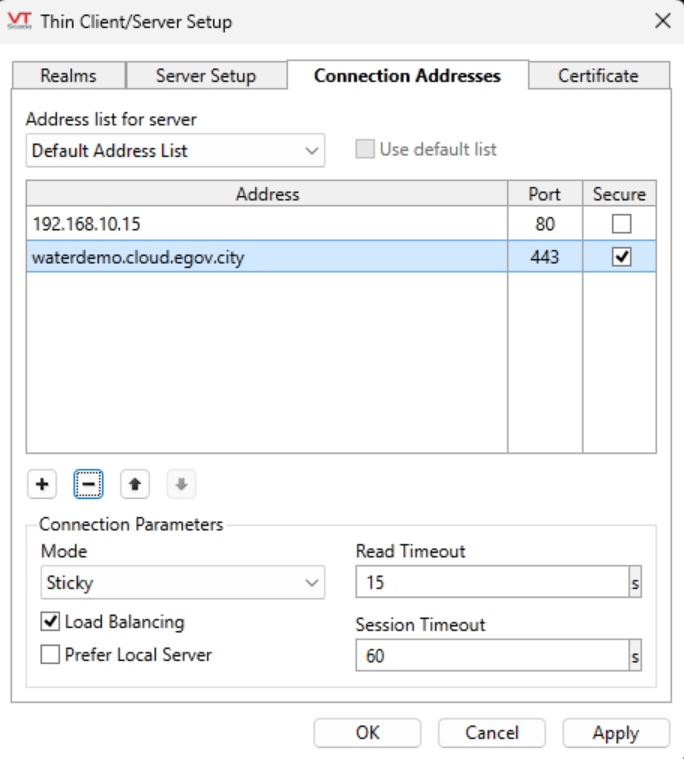Click Apply to save changes

click(x=615, y=733)
